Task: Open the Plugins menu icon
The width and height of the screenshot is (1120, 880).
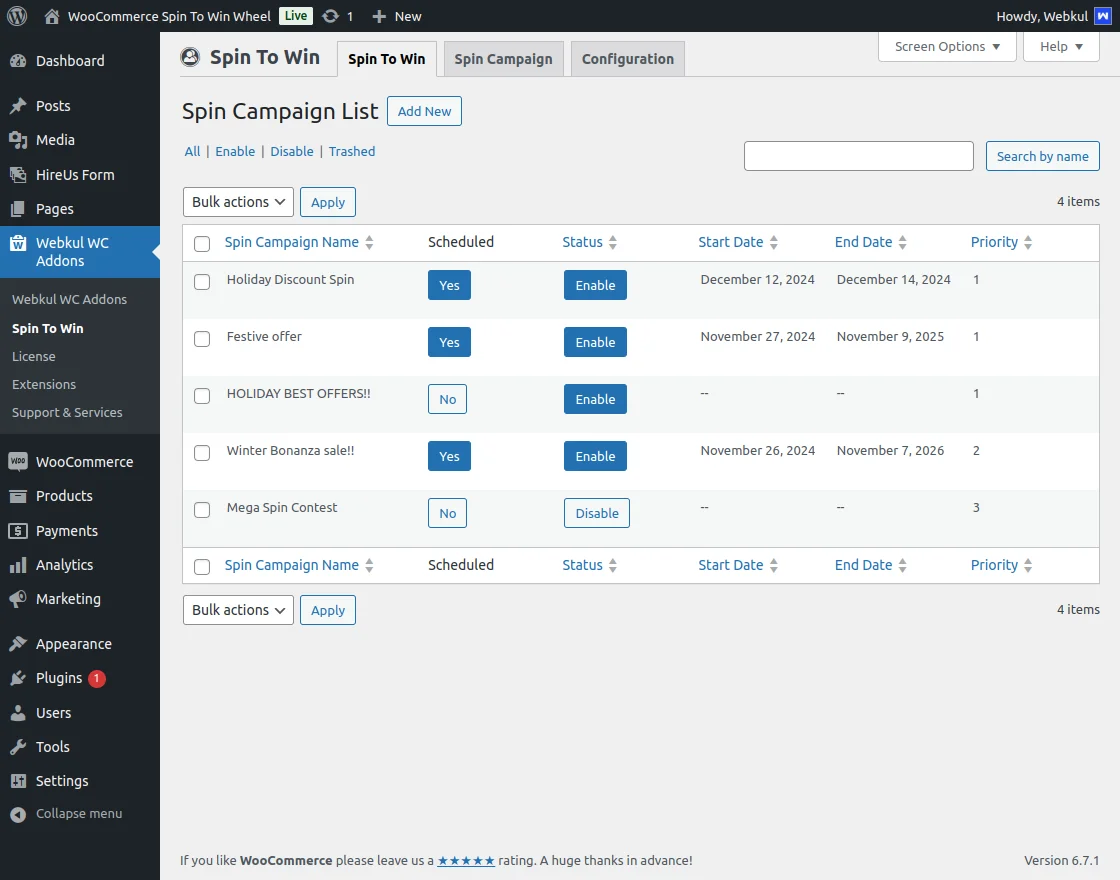Action: pos(18,678)
